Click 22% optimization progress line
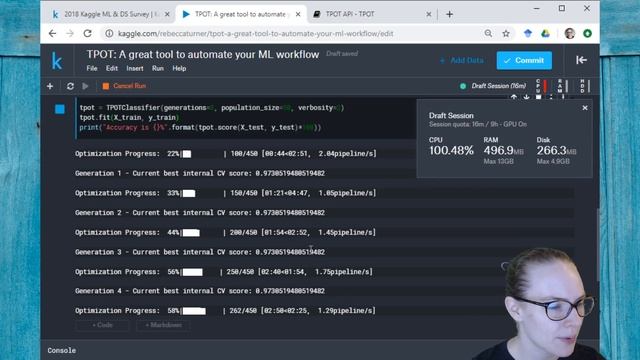The width and height of the screenshot is (640, 360). (x=225, y=154)
